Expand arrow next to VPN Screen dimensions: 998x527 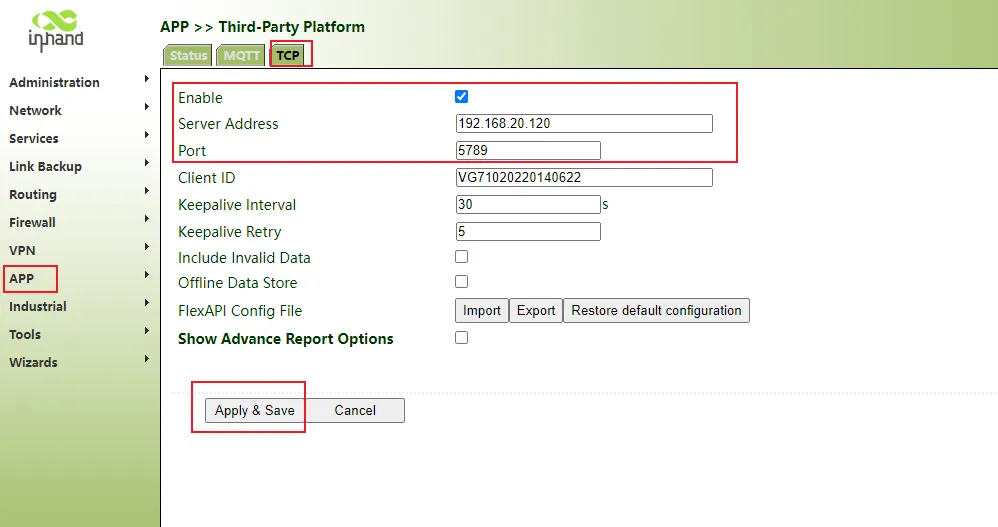147,247
